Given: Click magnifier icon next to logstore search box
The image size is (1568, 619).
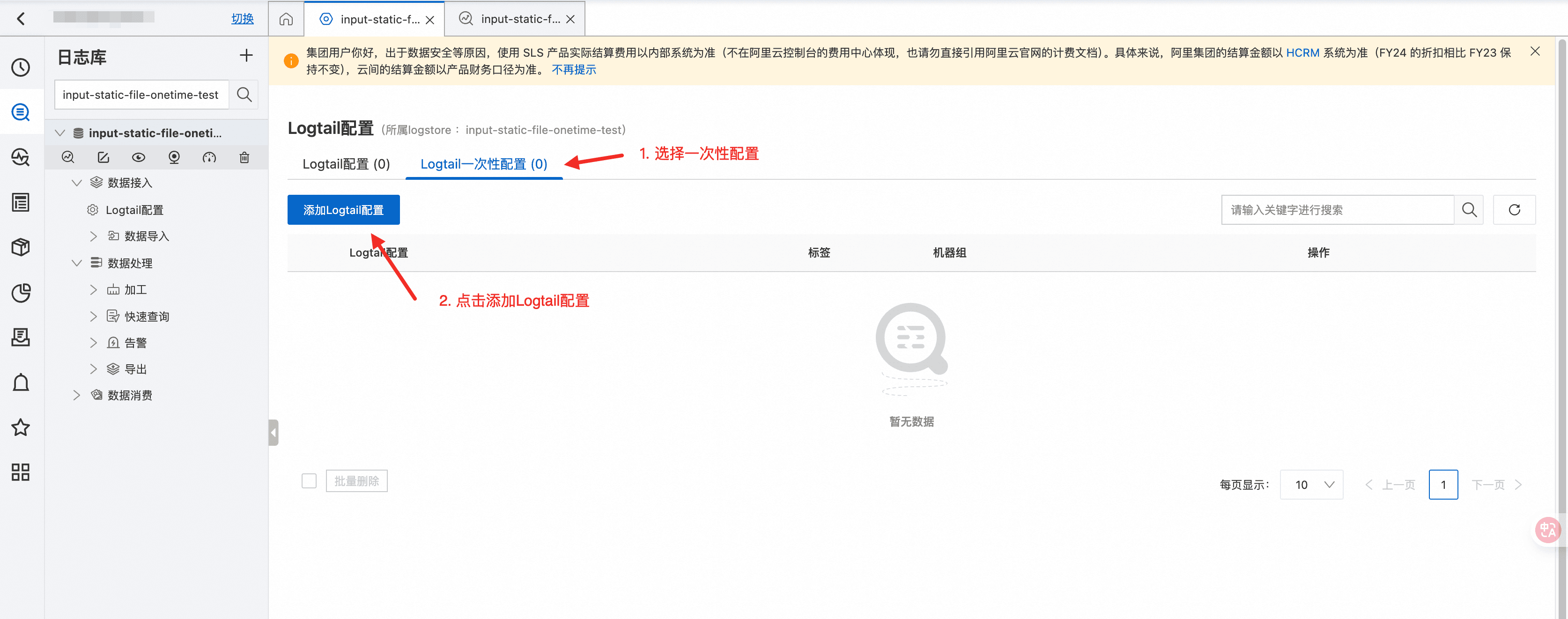Looking at the screenshot, I should (244, 95).
